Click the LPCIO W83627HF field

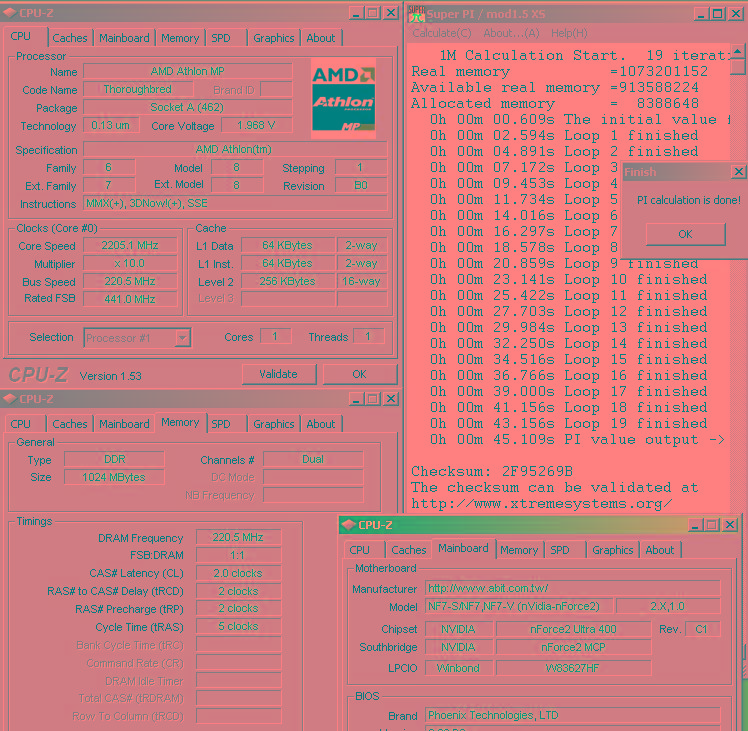click(573, 668)
